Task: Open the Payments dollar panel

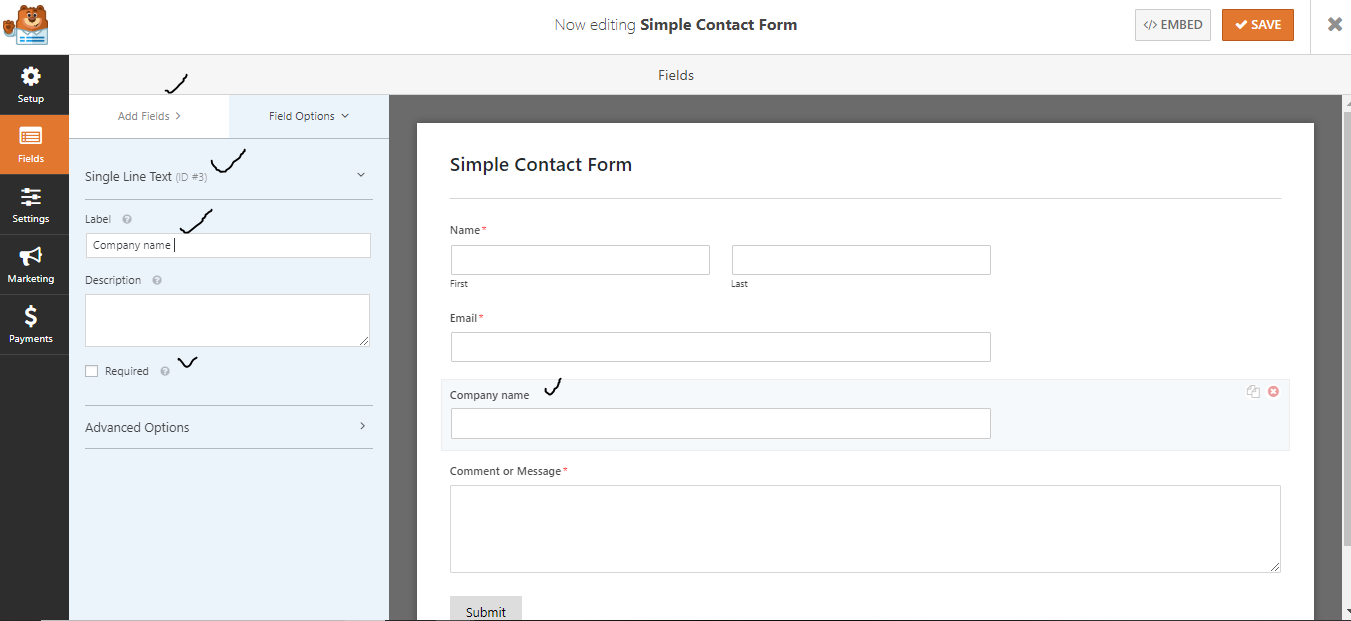Action: [31, 325]
